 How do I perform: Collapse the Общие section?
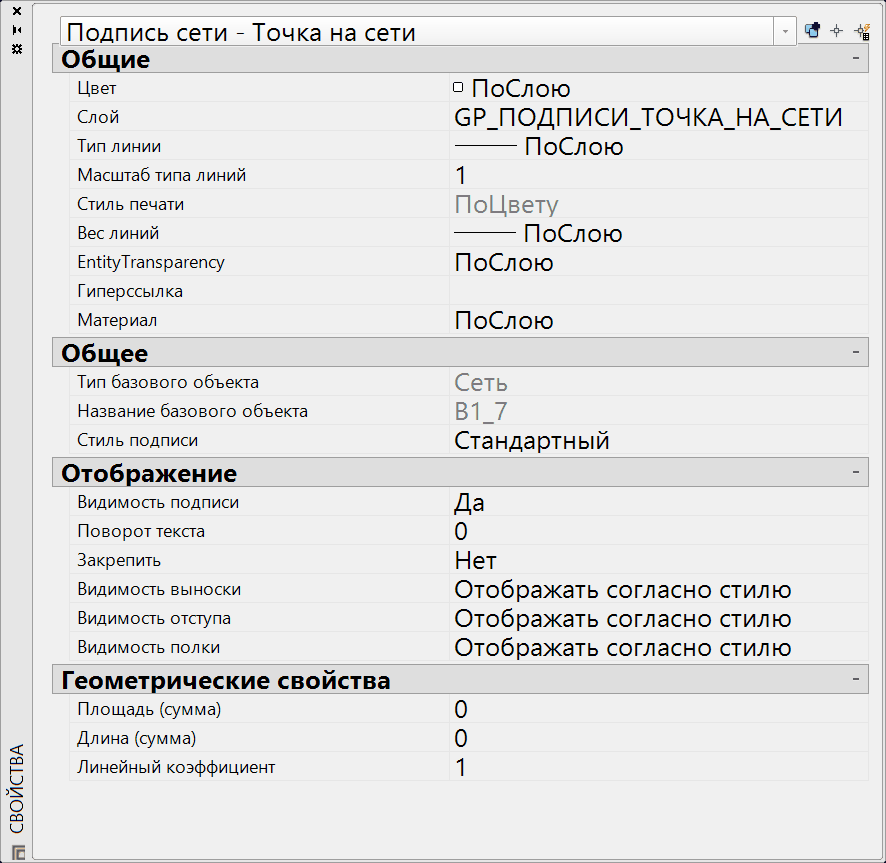(x=856, y=59)
